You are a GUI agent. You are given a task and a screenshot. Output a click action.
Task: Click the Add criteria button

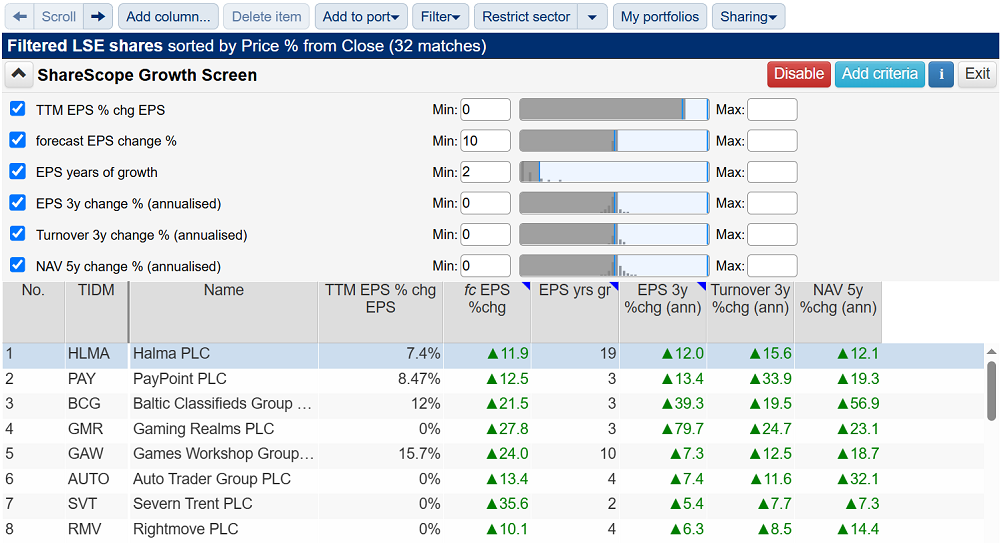(x=880, y=74)
